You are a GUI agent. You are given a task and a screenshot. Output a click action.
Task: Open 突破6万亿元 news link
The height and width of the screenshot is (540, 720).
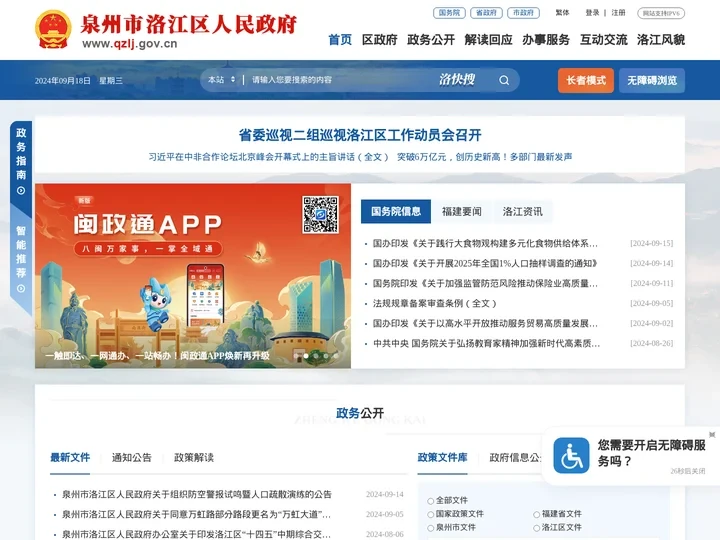tap(484, 157)
